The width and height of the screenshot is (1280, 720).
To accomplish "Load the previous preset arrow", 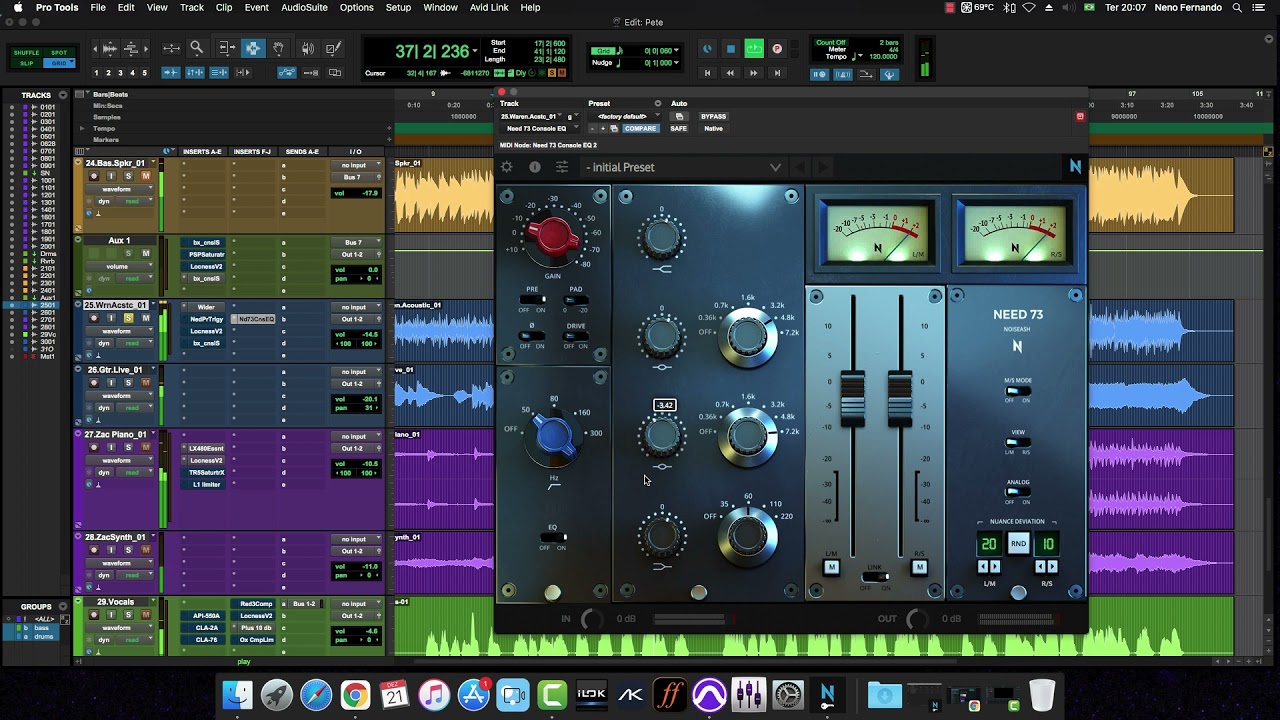I will click(x=801, y=167).
